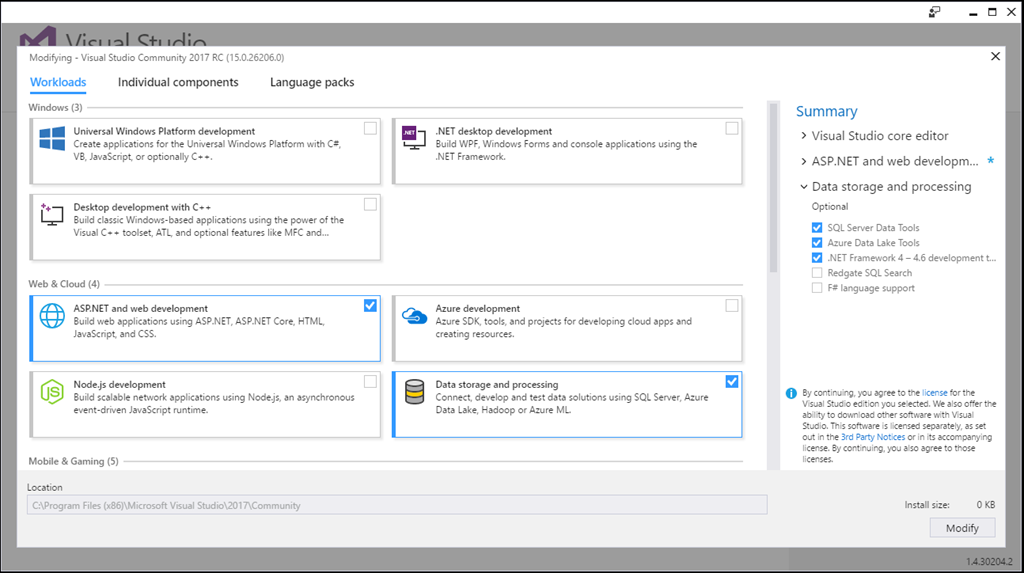This screenshot has width=1024, height=573.
Task: Click the Mobile & Gaming (5) section header
Action: [x=73, y=461]
